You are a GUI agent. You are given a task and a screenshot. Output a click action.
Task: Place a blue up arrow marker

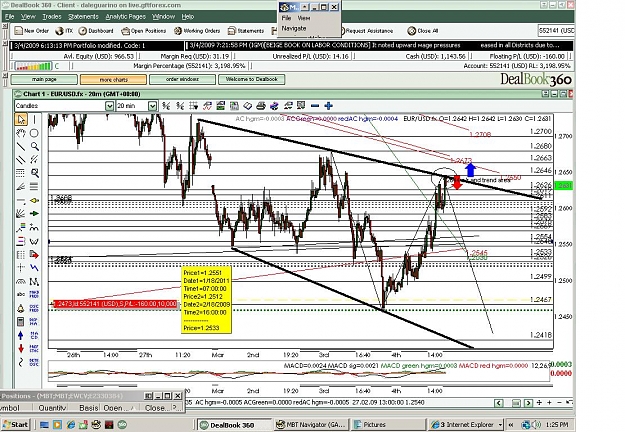coord(21,335)
